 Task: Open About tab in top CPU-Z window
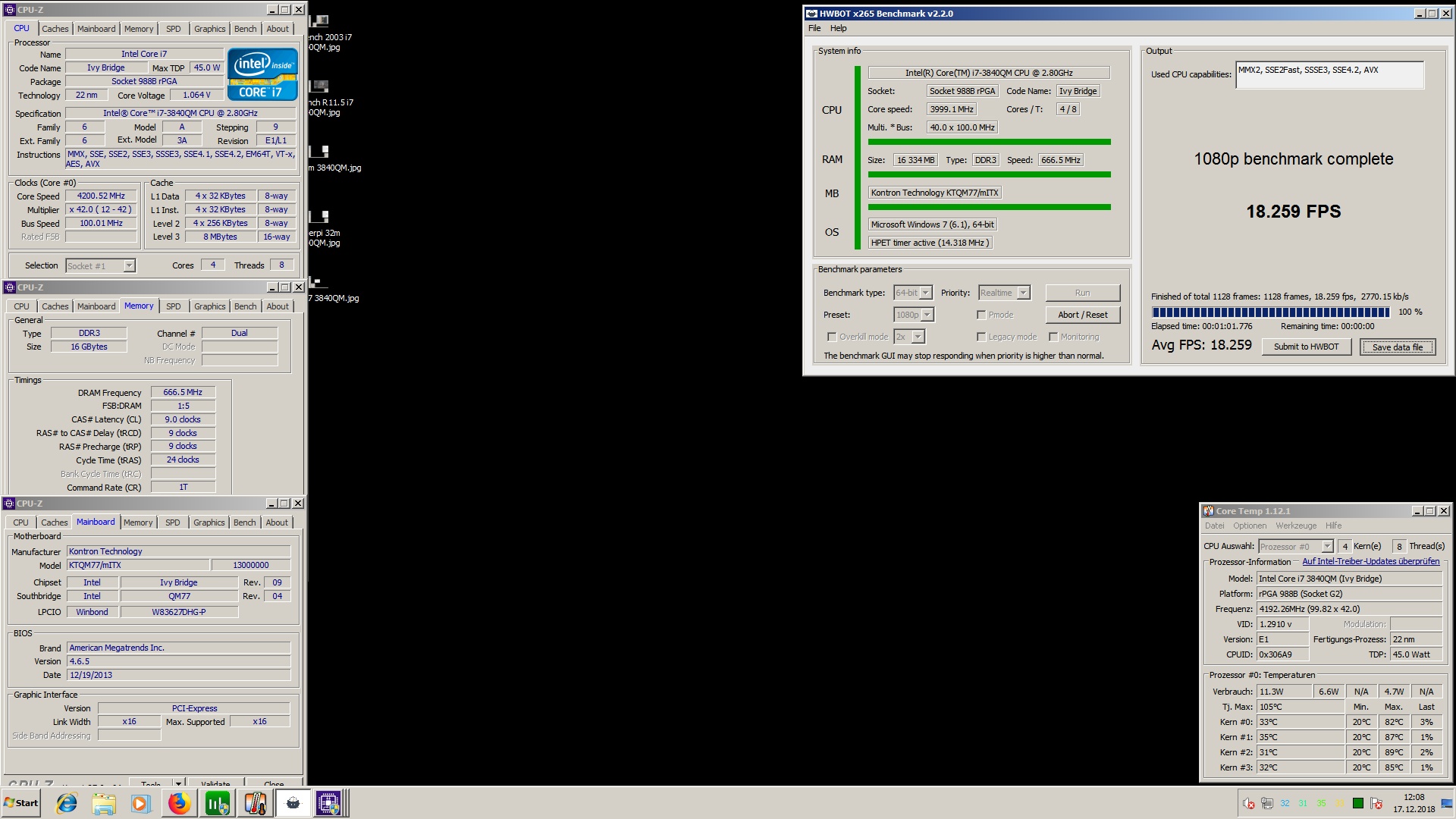tap(278, 29)
